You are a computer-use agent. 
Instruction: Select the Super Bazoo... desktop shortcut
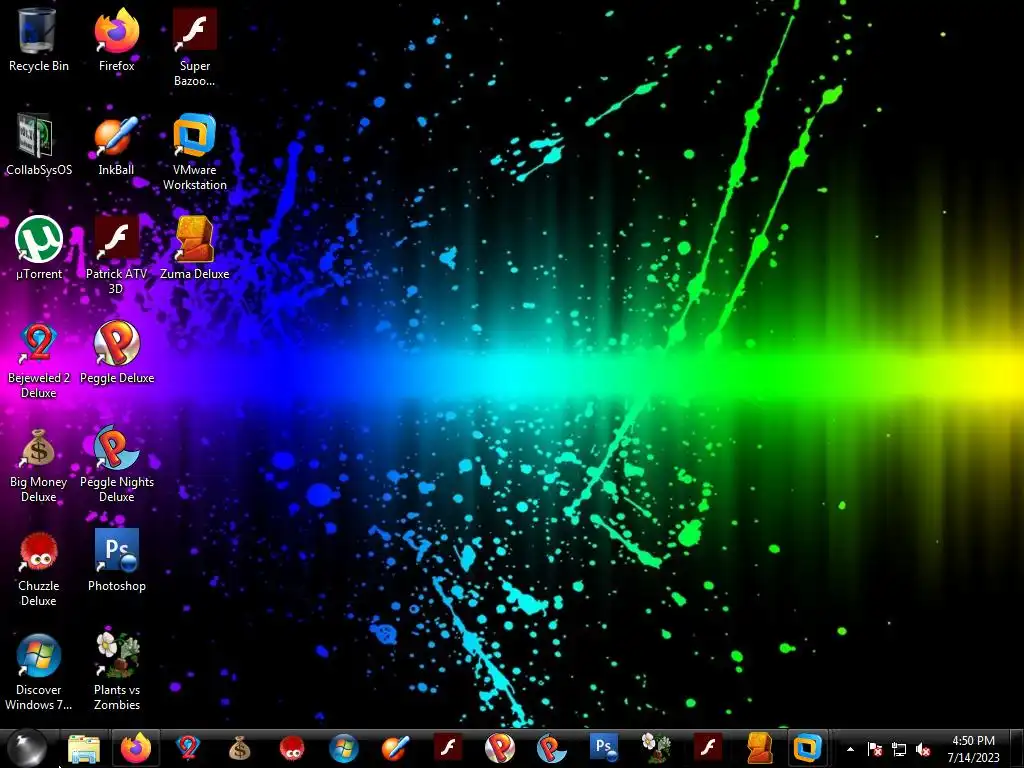click(x=195, y=48)
